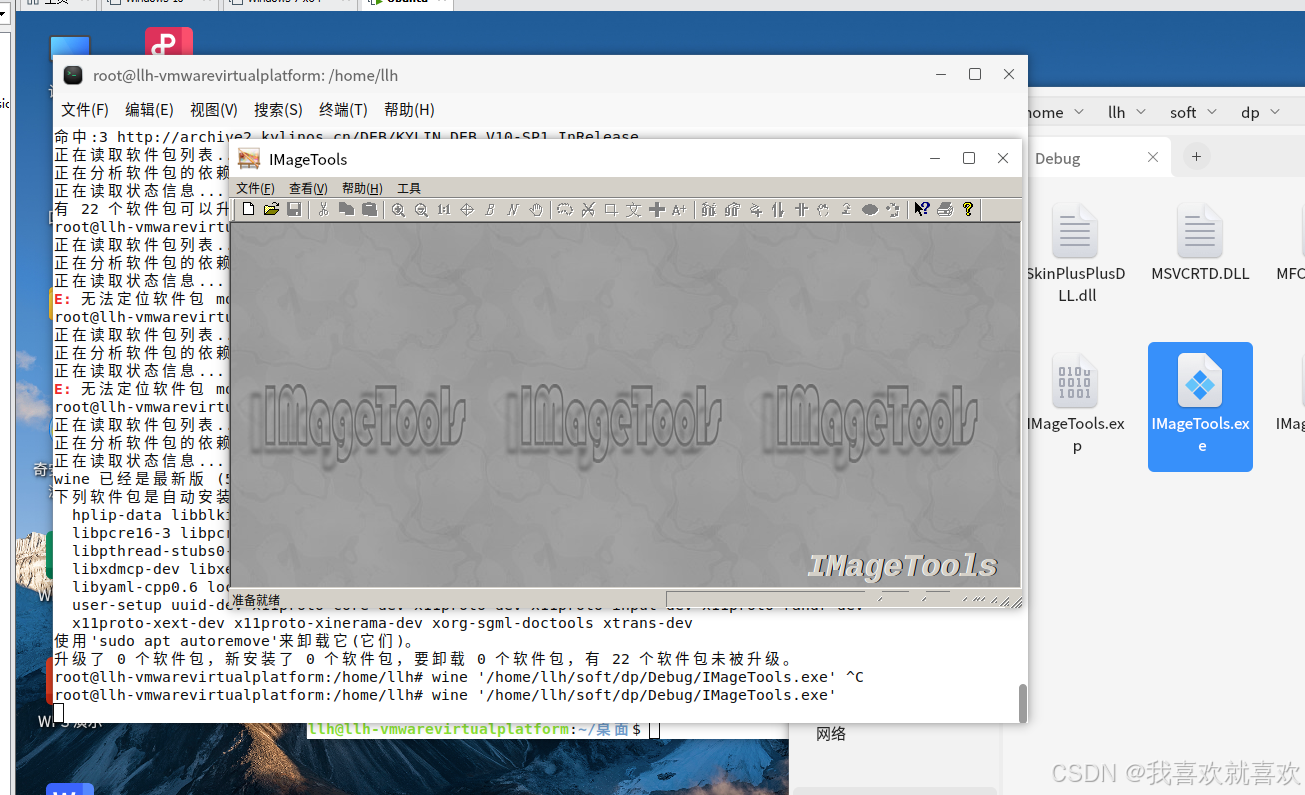Select the Zoom In magnifier tool

tap(398, 210)
